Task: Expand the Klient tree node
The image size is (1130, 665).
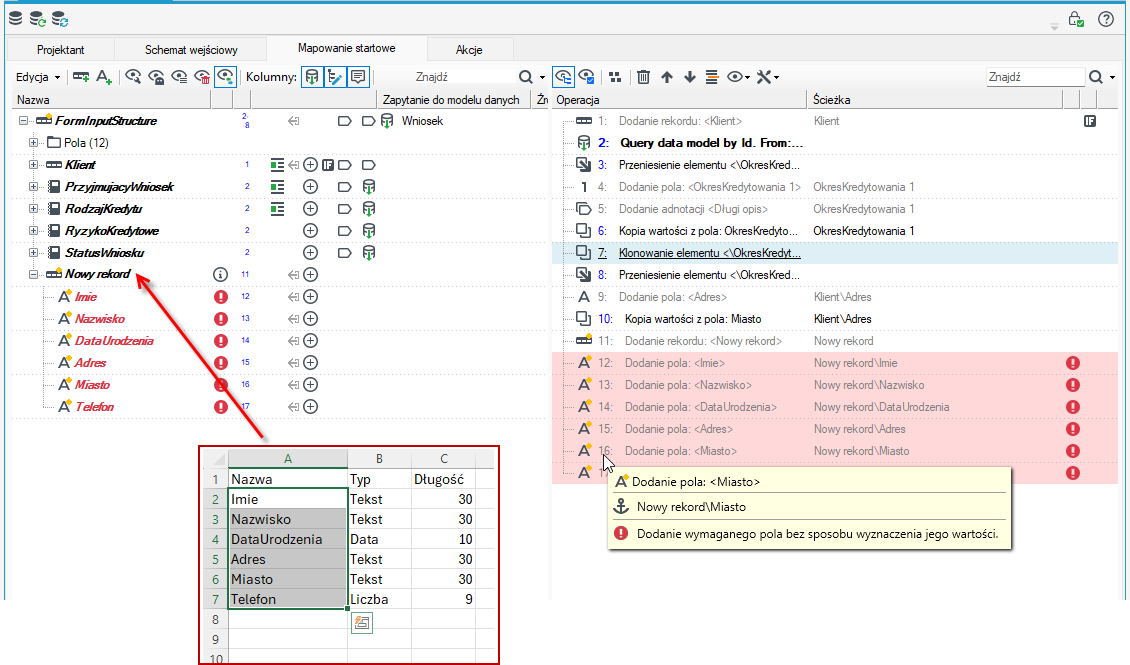Action: 33,165
